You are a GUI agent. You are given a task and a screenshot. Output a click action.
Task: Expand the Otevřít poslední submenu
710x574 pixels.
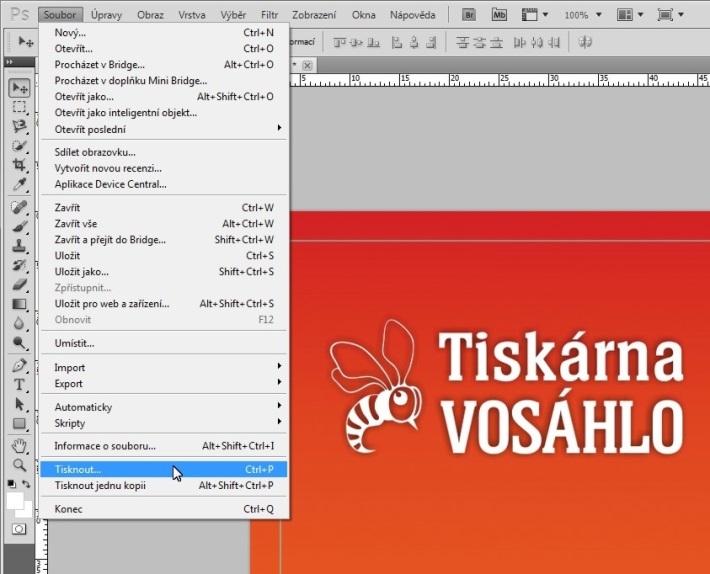tap(164, 129)
